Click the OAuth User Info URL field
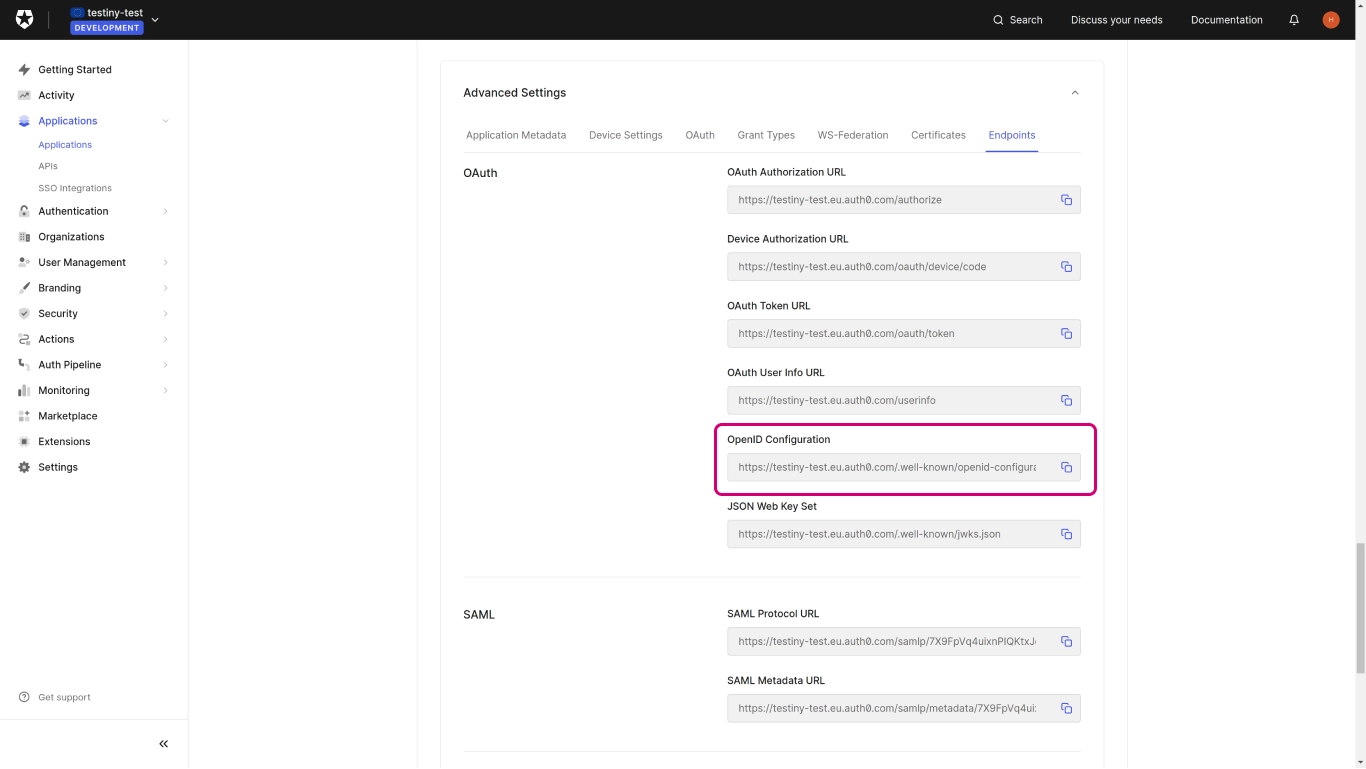Image resolution: width=1366 pixels, height=769 pixels. 890,400
